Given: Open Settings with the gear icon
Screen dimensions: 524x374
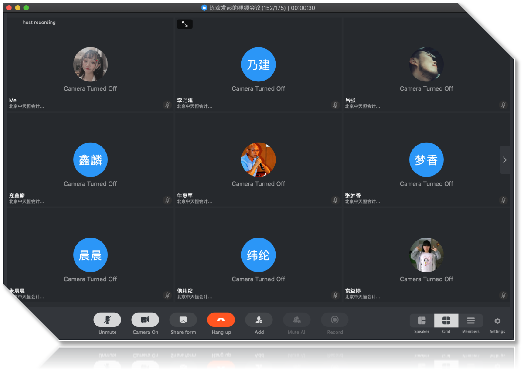Looking at the screenshot, I should tap(497, 321).
